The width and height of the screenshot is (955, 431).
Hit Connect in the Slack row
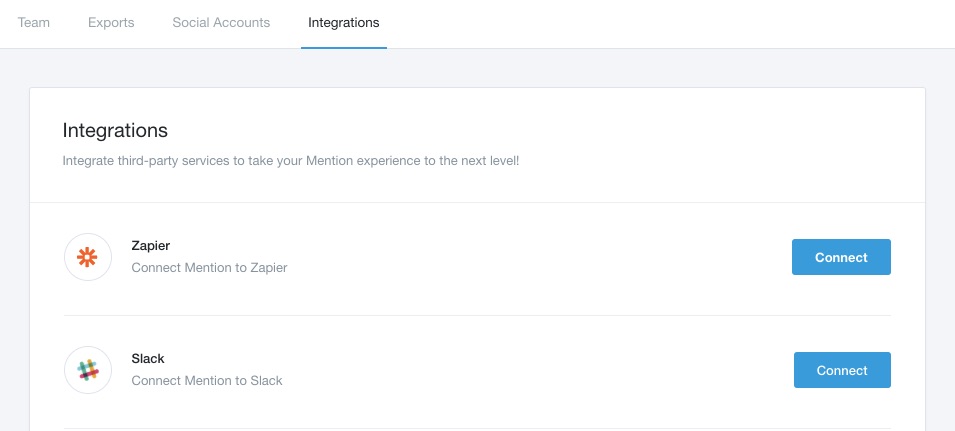(842, 370)
